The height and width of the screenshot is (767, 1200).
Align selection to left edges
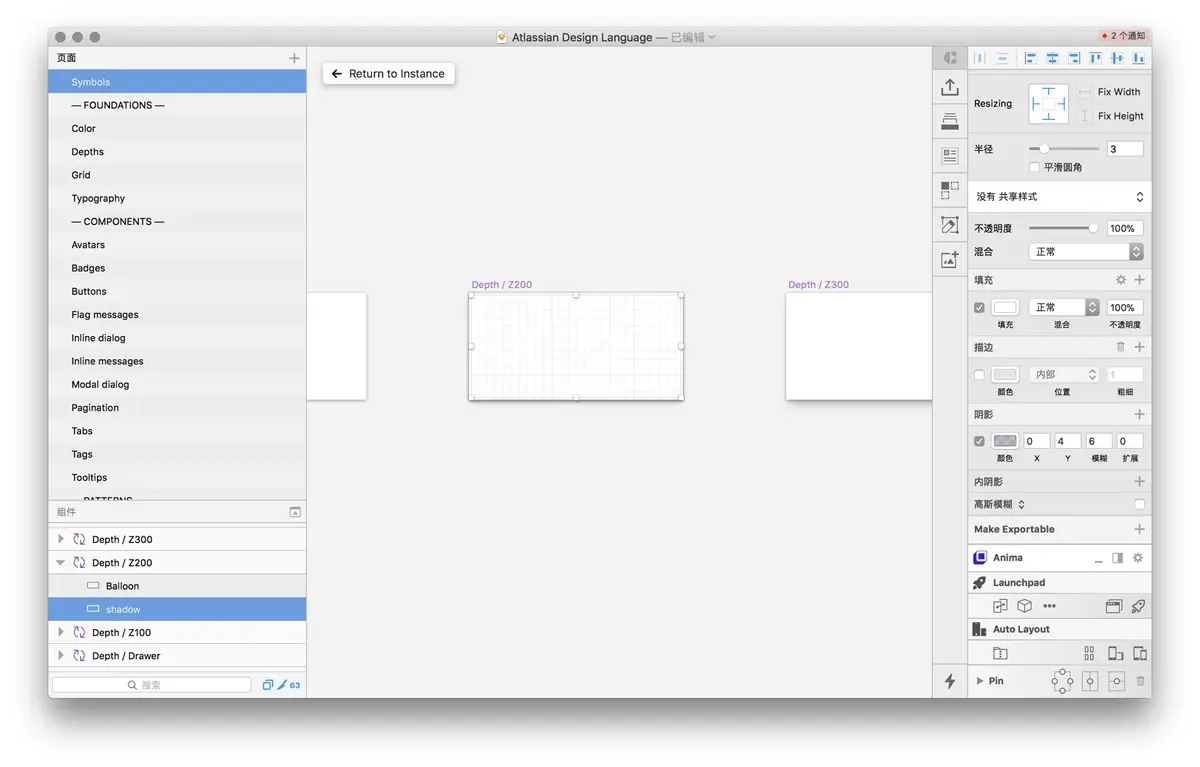1031,59
